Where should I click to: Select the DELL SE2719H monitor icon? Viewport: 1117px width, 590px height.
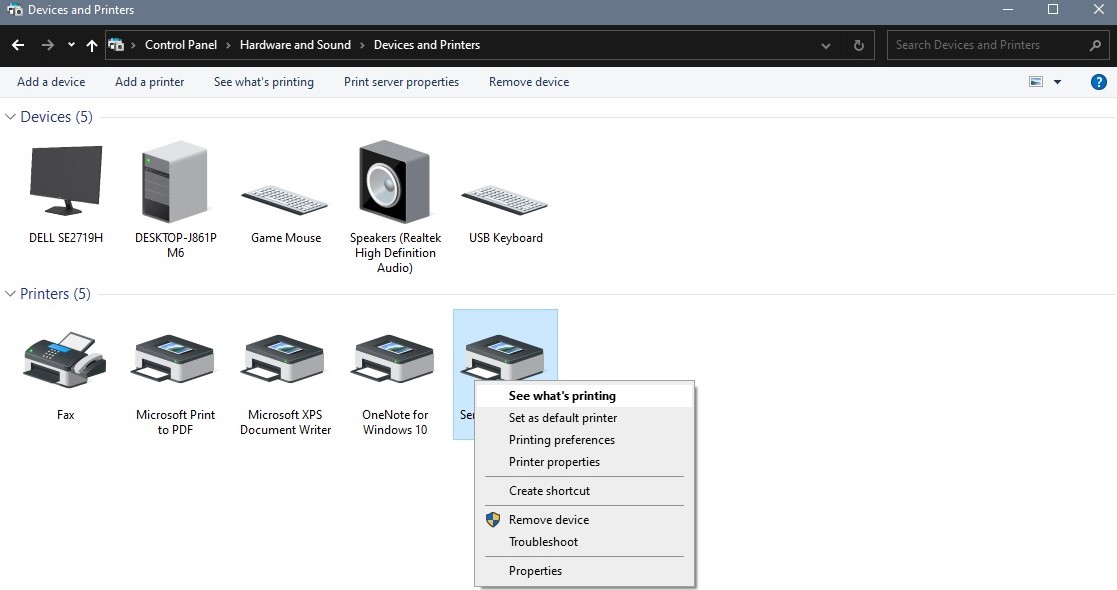click(66, 182)
